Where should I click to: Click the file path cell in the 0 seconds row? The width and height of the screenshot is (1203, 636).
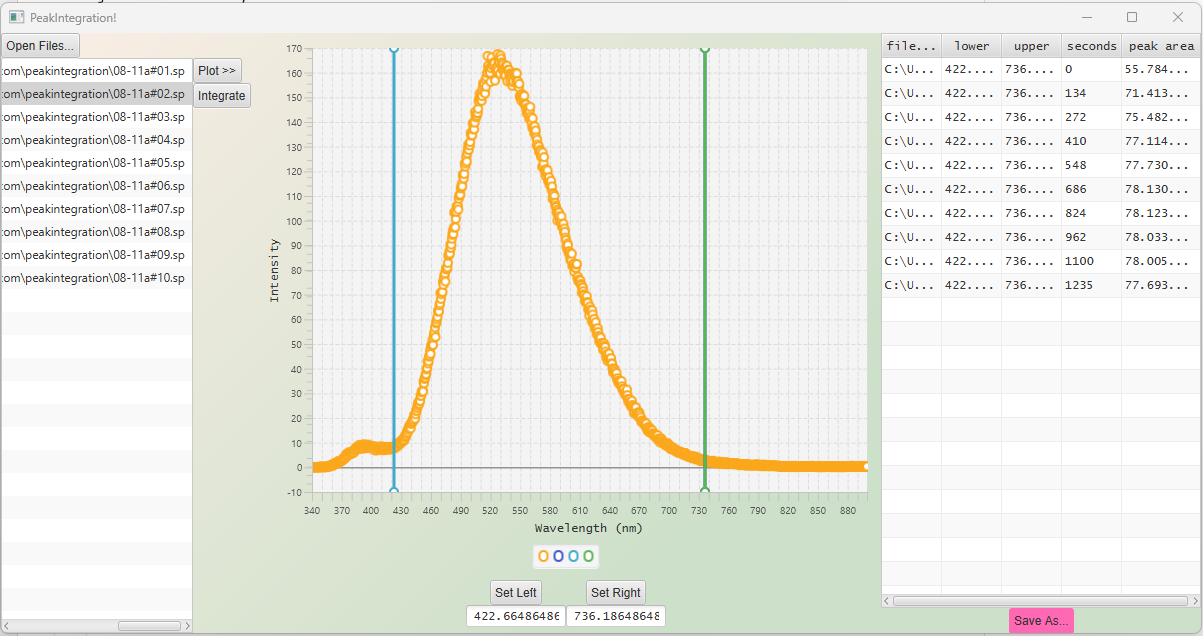pos(911,69)
